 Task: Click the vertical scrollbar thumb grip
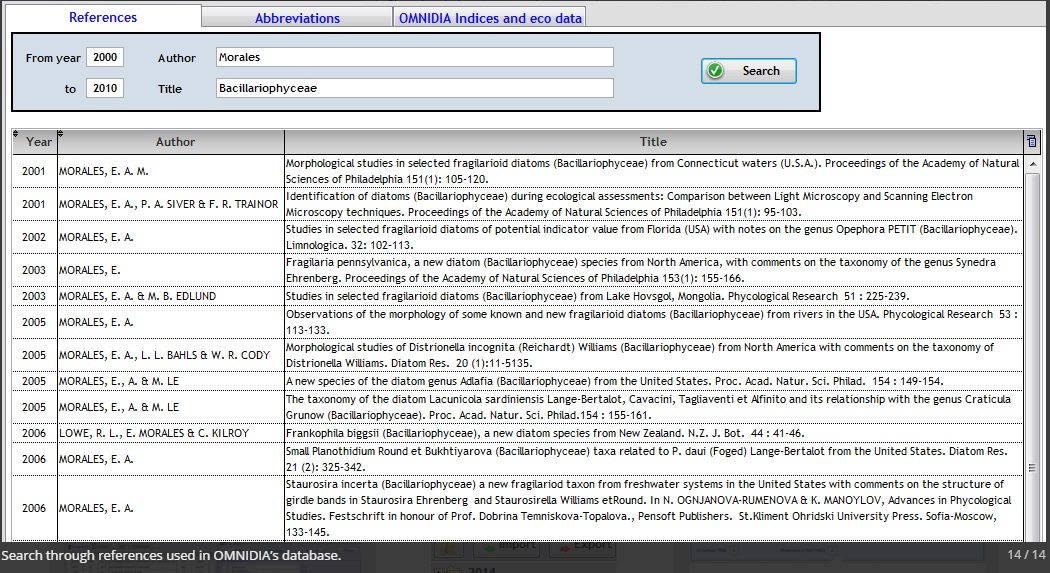[1033, 467]
